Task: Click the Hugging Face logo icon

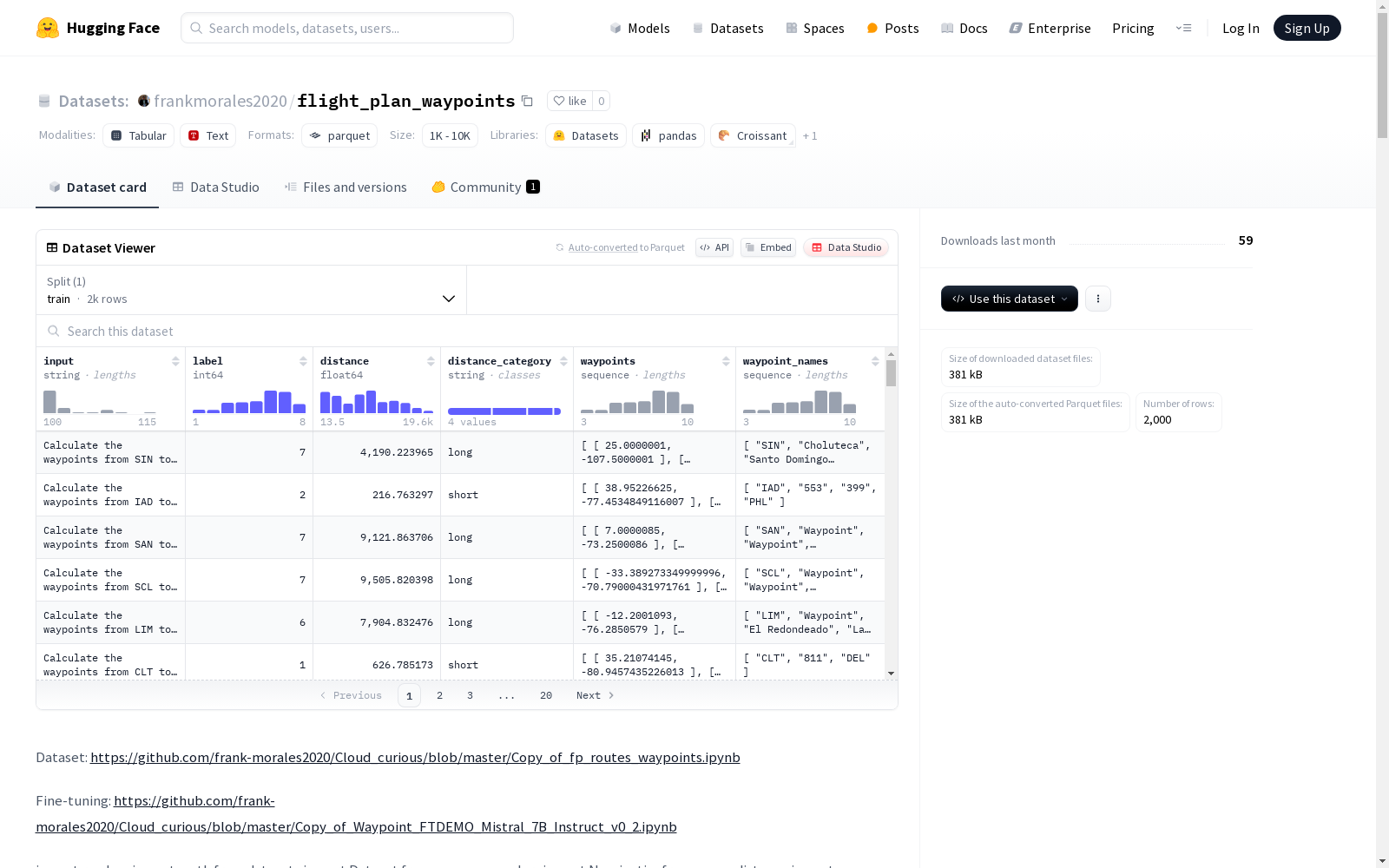Action: coord(48,28)
